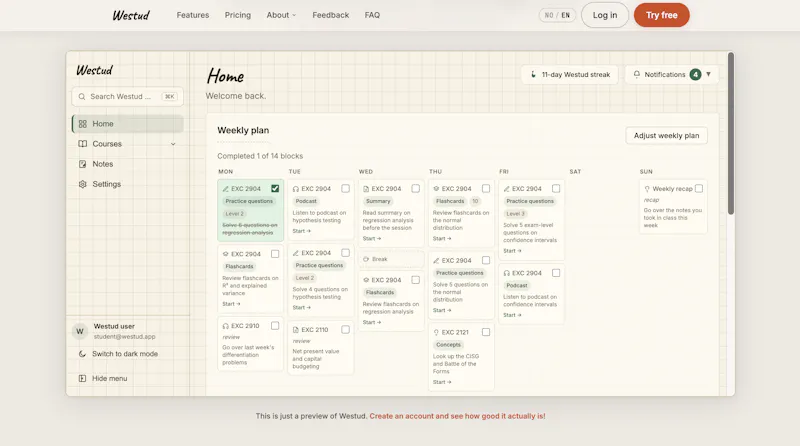The height and width of the screenshot is (446, 800).
Task: Click Switch to dark mode
Action: tap(124, 354)
